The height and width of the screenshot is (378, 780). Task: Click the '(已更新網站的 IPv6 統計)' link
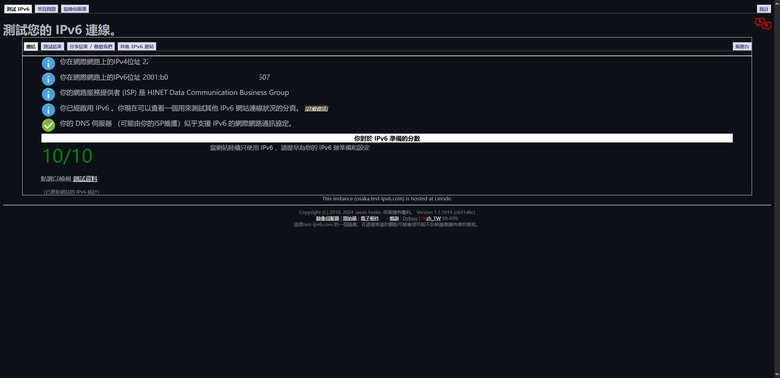(71, 191)
